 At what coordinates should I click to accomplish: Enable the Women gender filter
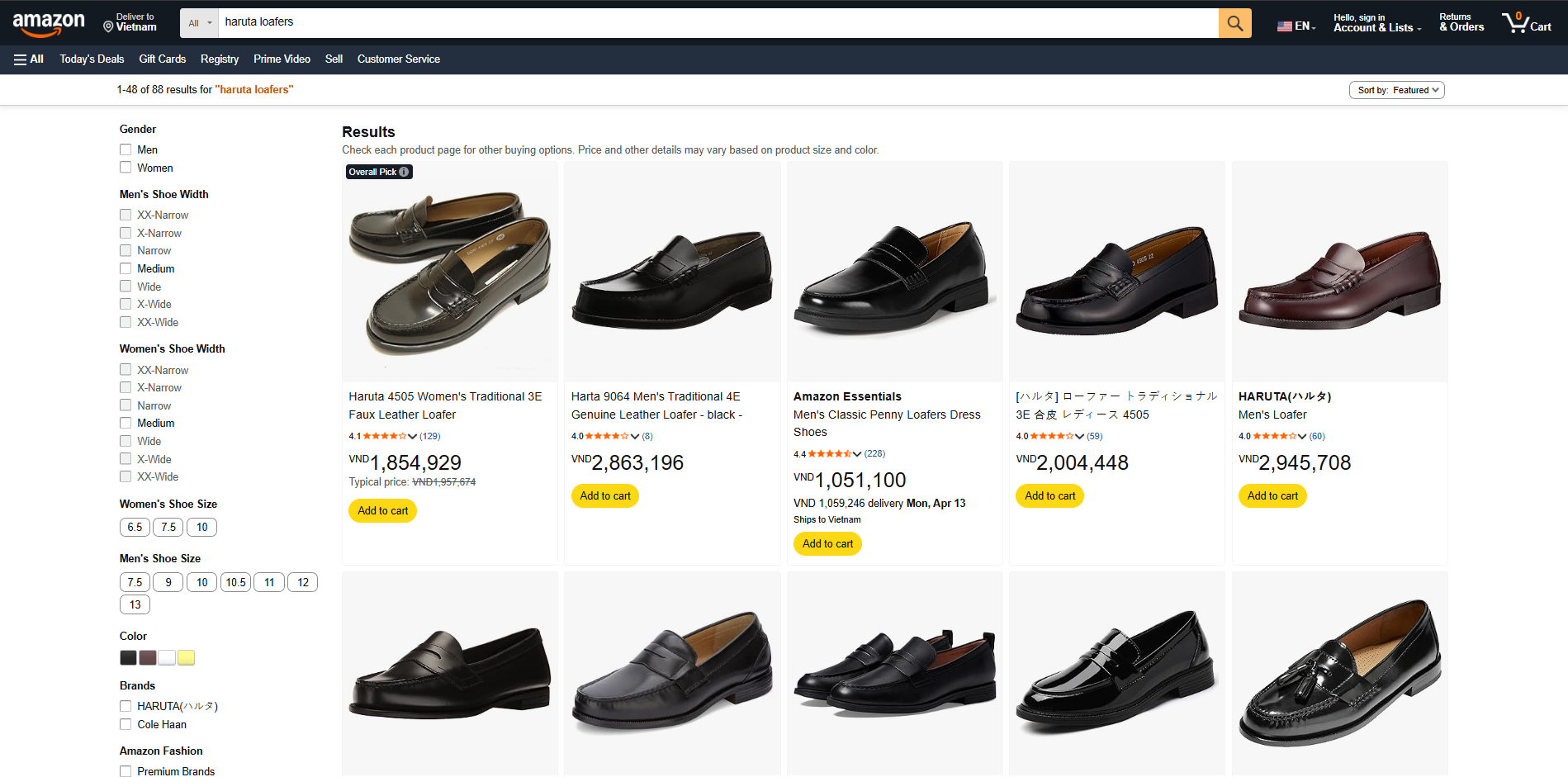pos(126,168)
